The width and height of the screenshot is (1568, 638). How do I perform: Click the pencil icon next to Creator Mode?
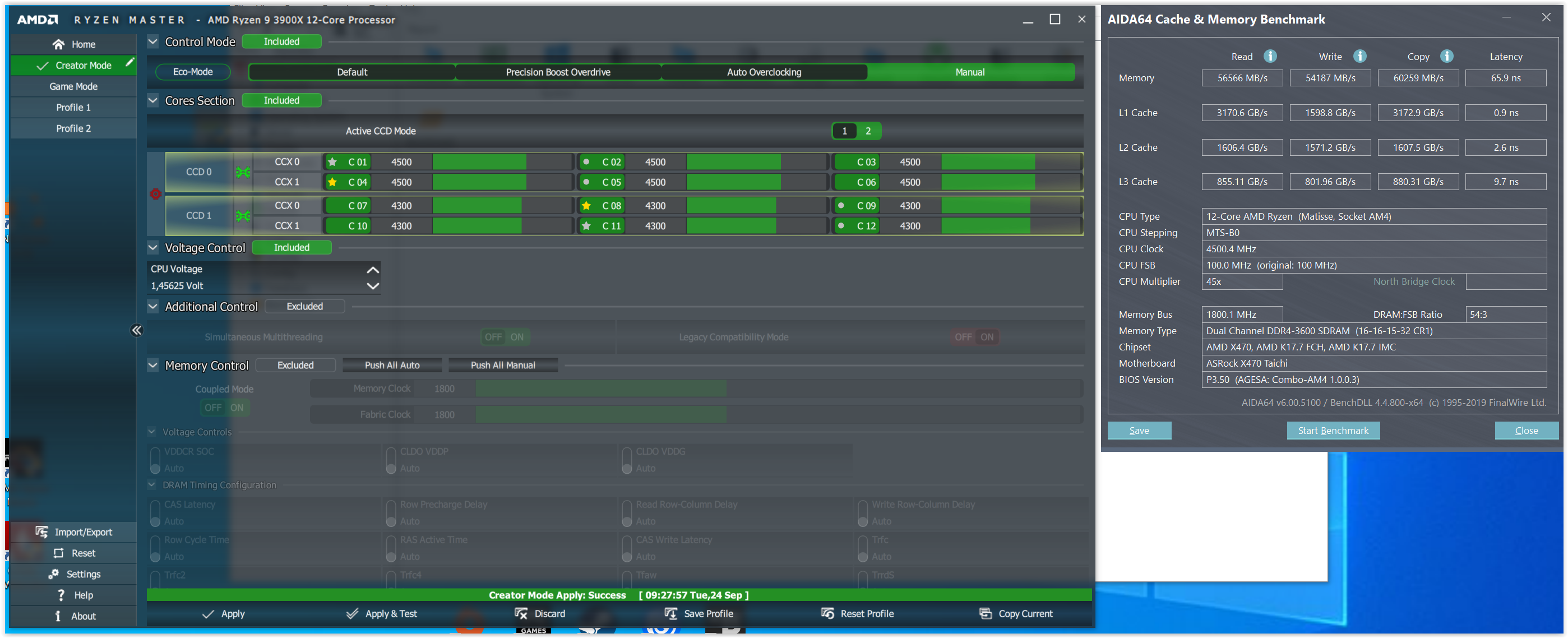129,62
